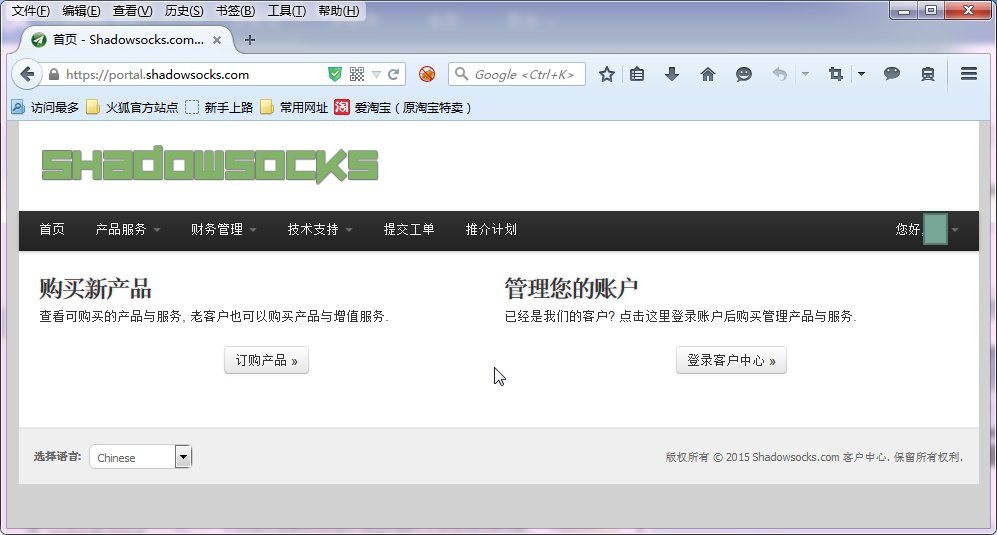Open the 提交工单 page

click(x=409, y=230)
